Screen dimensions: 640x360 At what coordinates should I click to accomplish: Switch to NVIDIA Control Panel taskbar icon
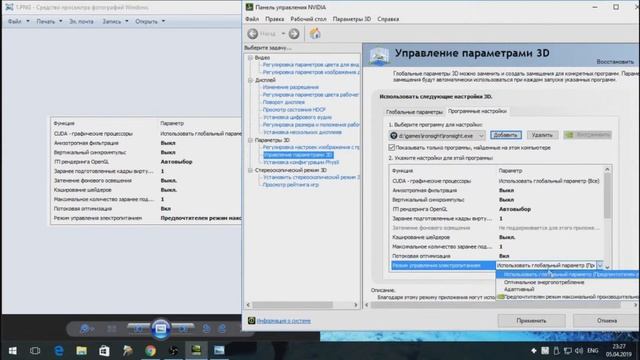point(196,351)
